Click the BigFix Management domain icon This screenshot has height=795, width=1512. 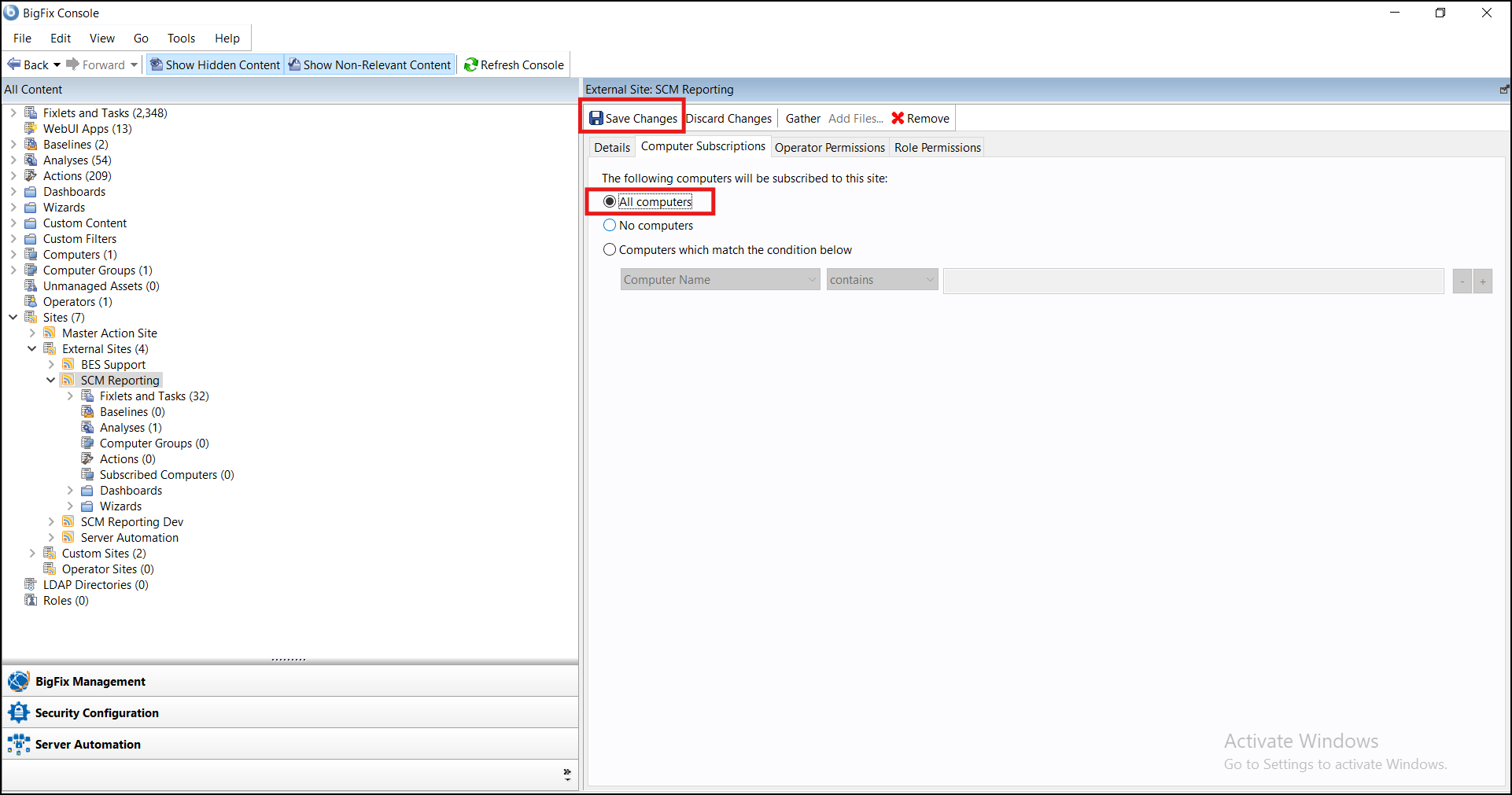pyautogui.click(x=18, y=681)
